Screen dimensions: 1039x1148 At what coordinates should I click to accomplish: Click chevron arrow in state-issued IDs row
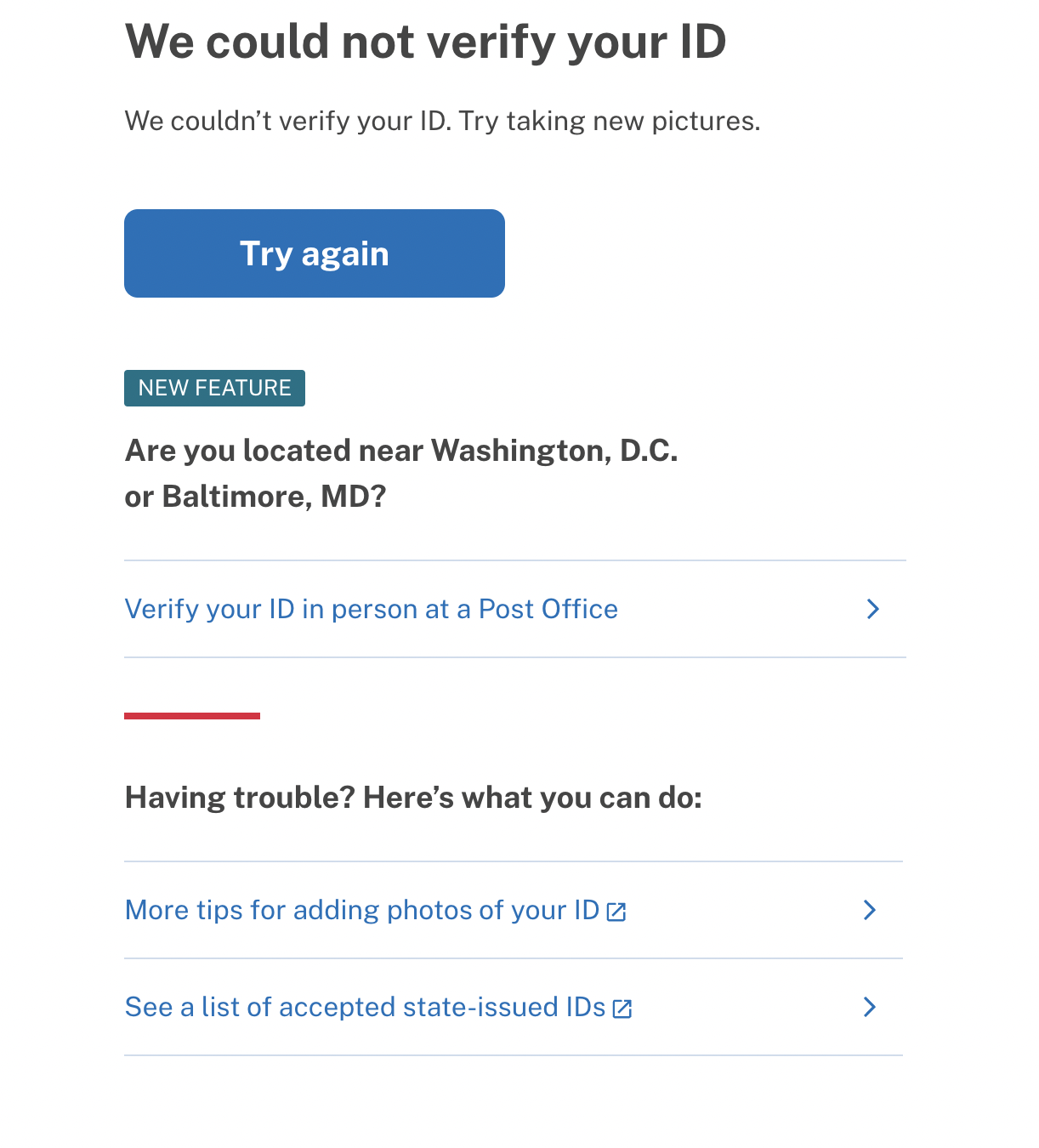(x=869, y=1007)
